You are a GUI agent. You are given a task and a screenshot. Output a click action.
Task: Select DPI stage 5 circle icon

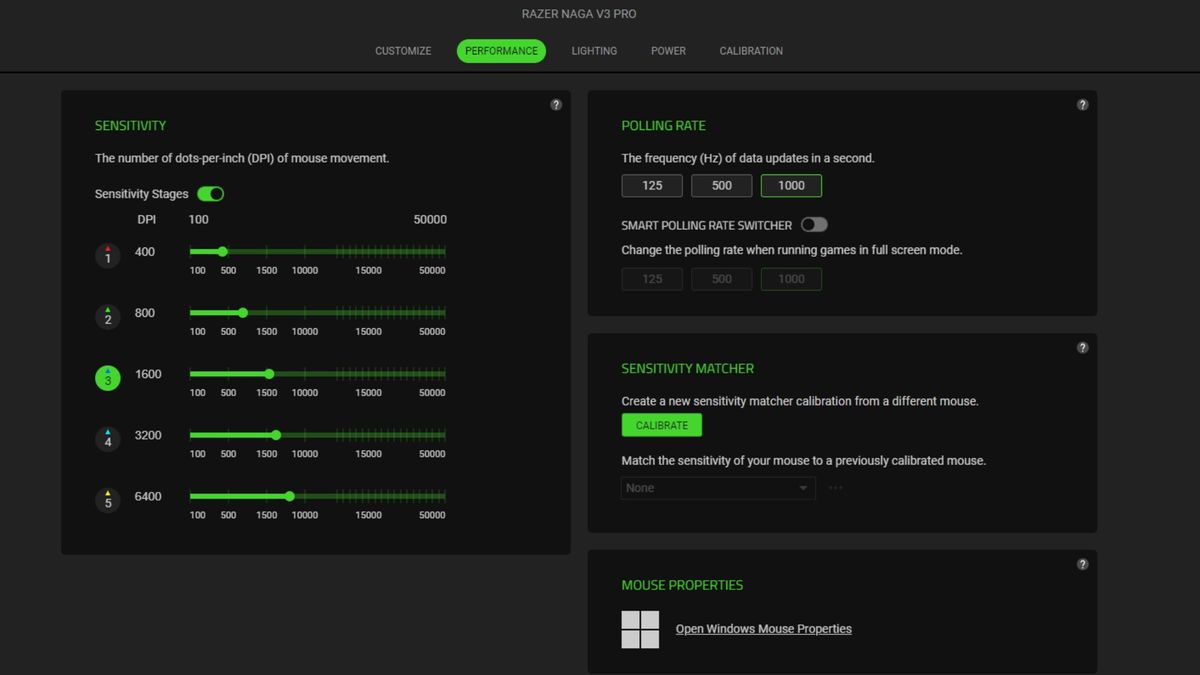[x=108, y=500]
